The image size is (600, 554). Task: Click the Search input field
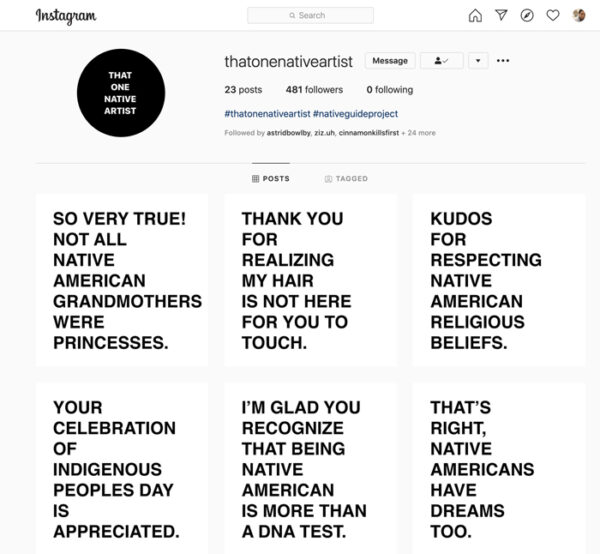point(310,15)
